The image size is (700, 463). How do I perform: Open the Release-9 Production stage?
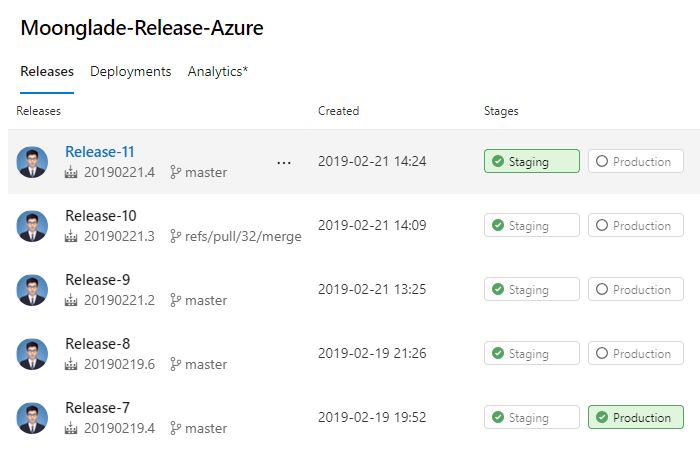coord(636,289)
